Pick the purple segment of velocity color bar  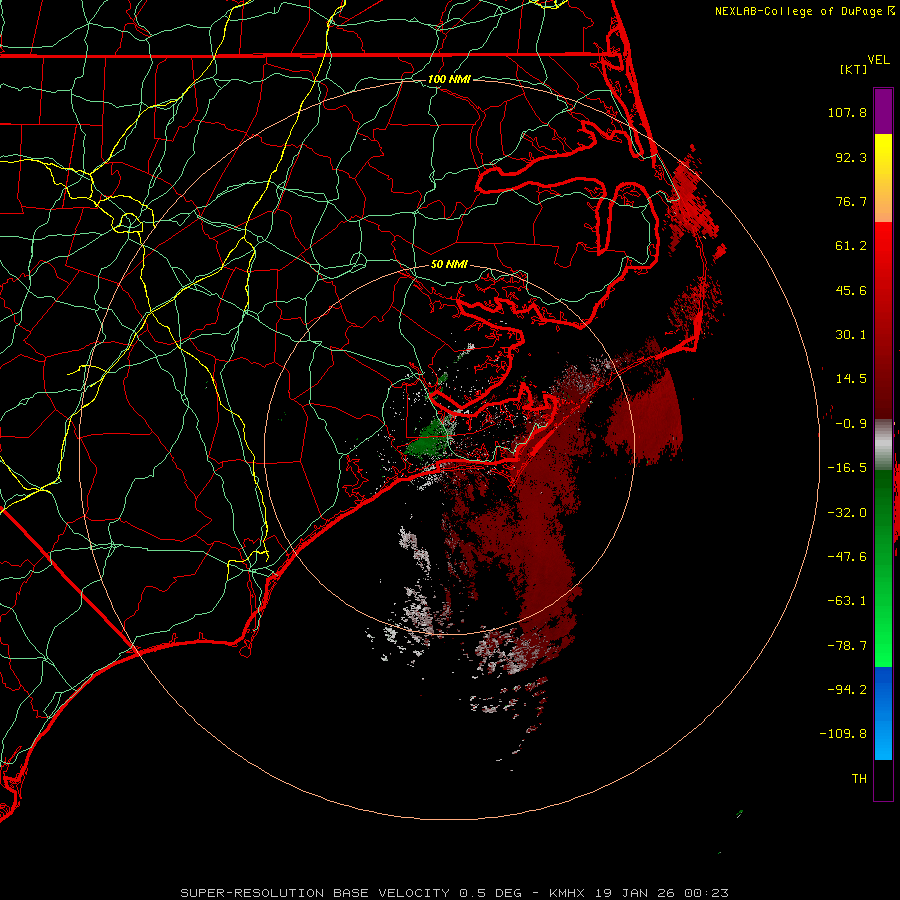tap(883, 111)
